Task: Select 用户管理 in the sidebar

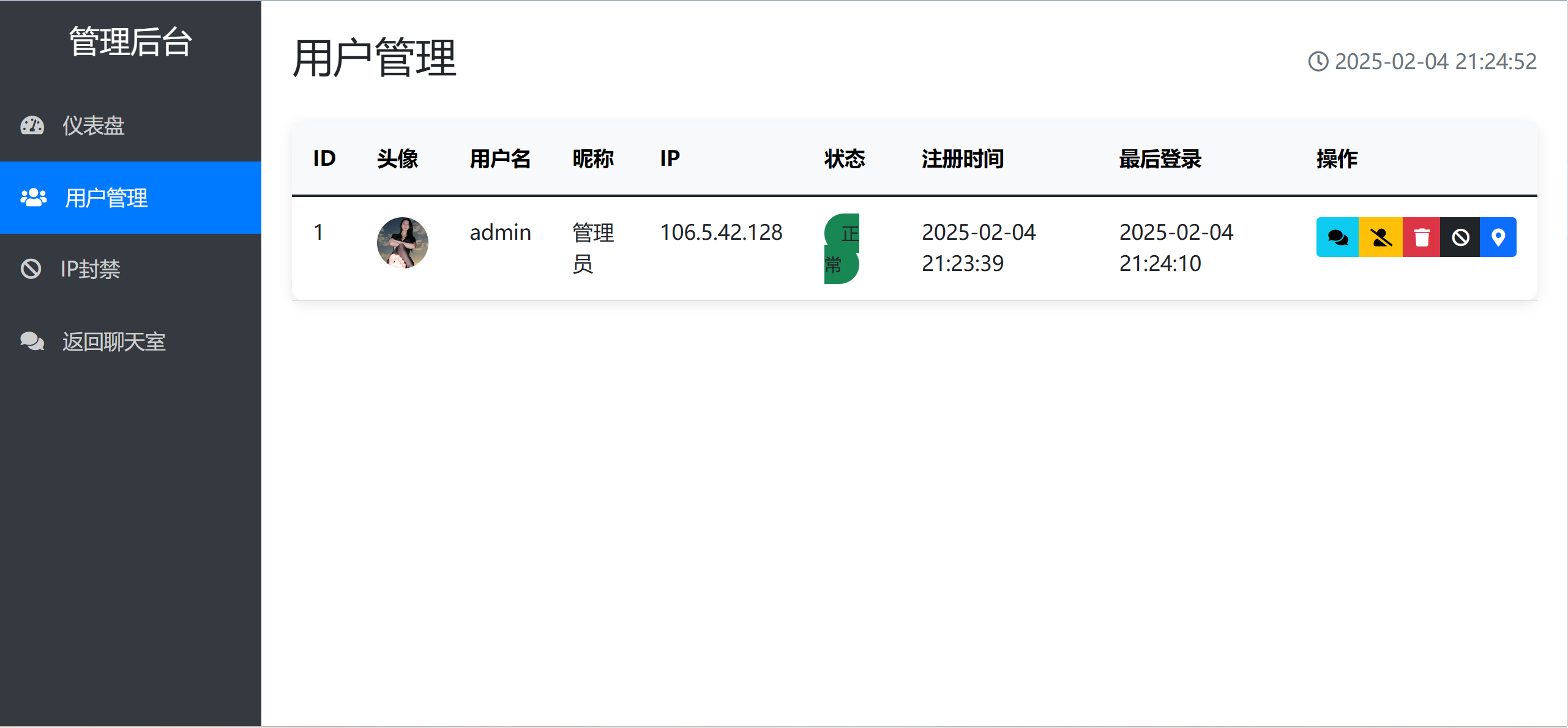Action: pos(106,198)
